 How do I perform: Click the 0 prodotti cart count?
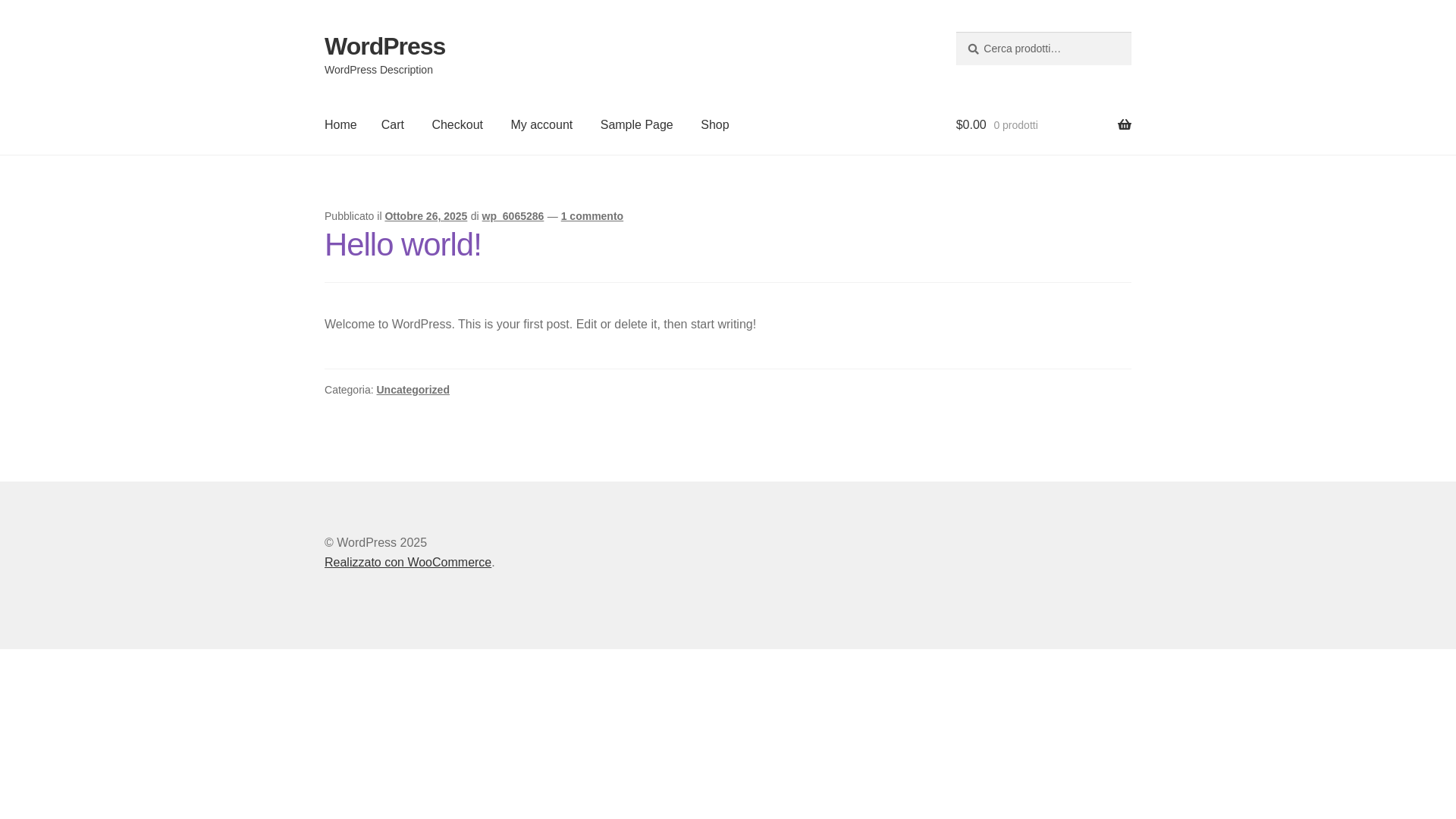click(x=1015, y=126)
